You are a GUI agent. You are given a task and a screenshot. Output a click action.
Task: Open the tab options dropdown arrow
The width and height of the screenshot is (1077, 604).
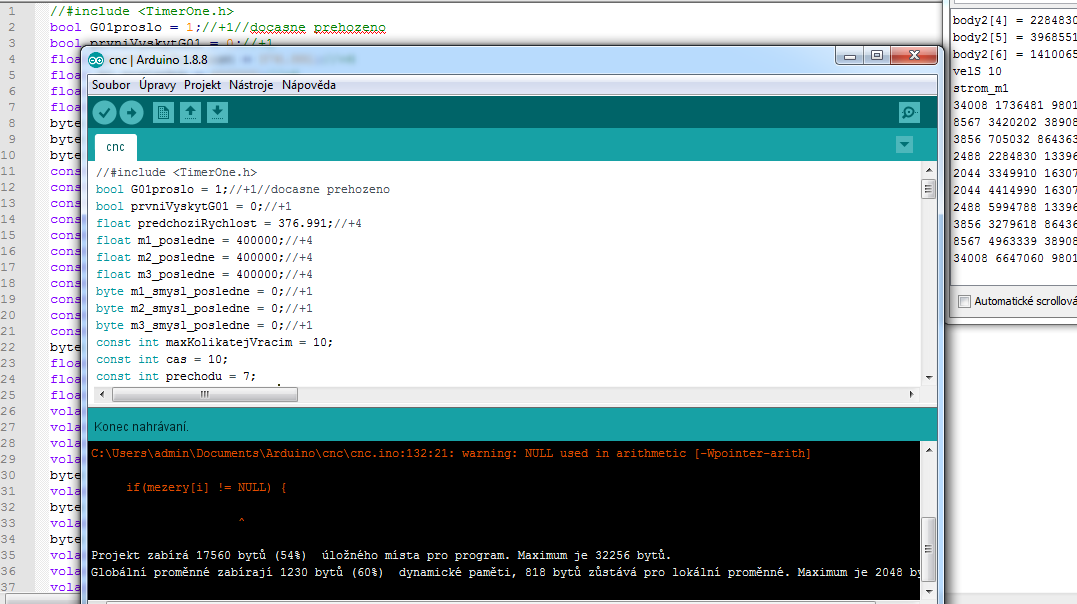point(904,145)
